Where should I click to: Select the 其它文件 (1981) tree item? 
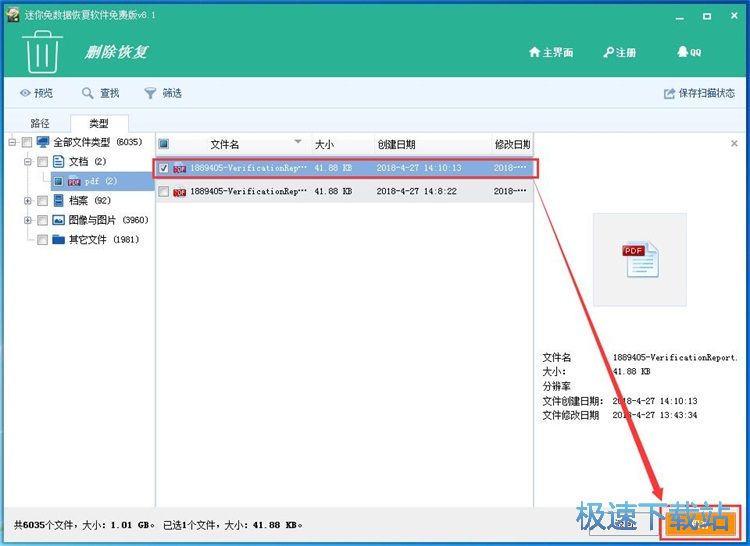coord(104,240)
